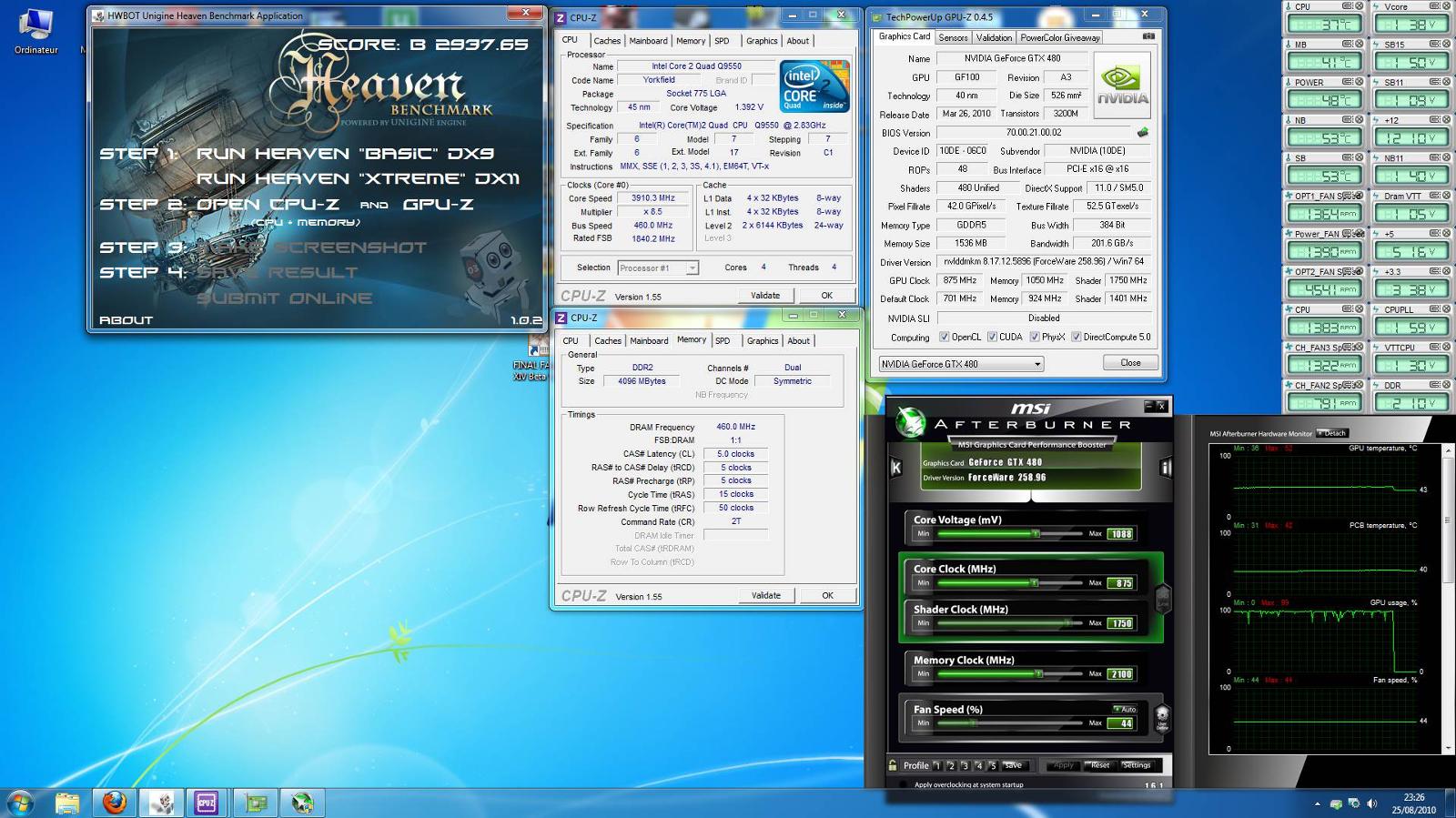Open the Mainboard tab in the upper CPU-Z window
Image resolution: width=1456 pixels, height=818 pixels.
[648, 41]
